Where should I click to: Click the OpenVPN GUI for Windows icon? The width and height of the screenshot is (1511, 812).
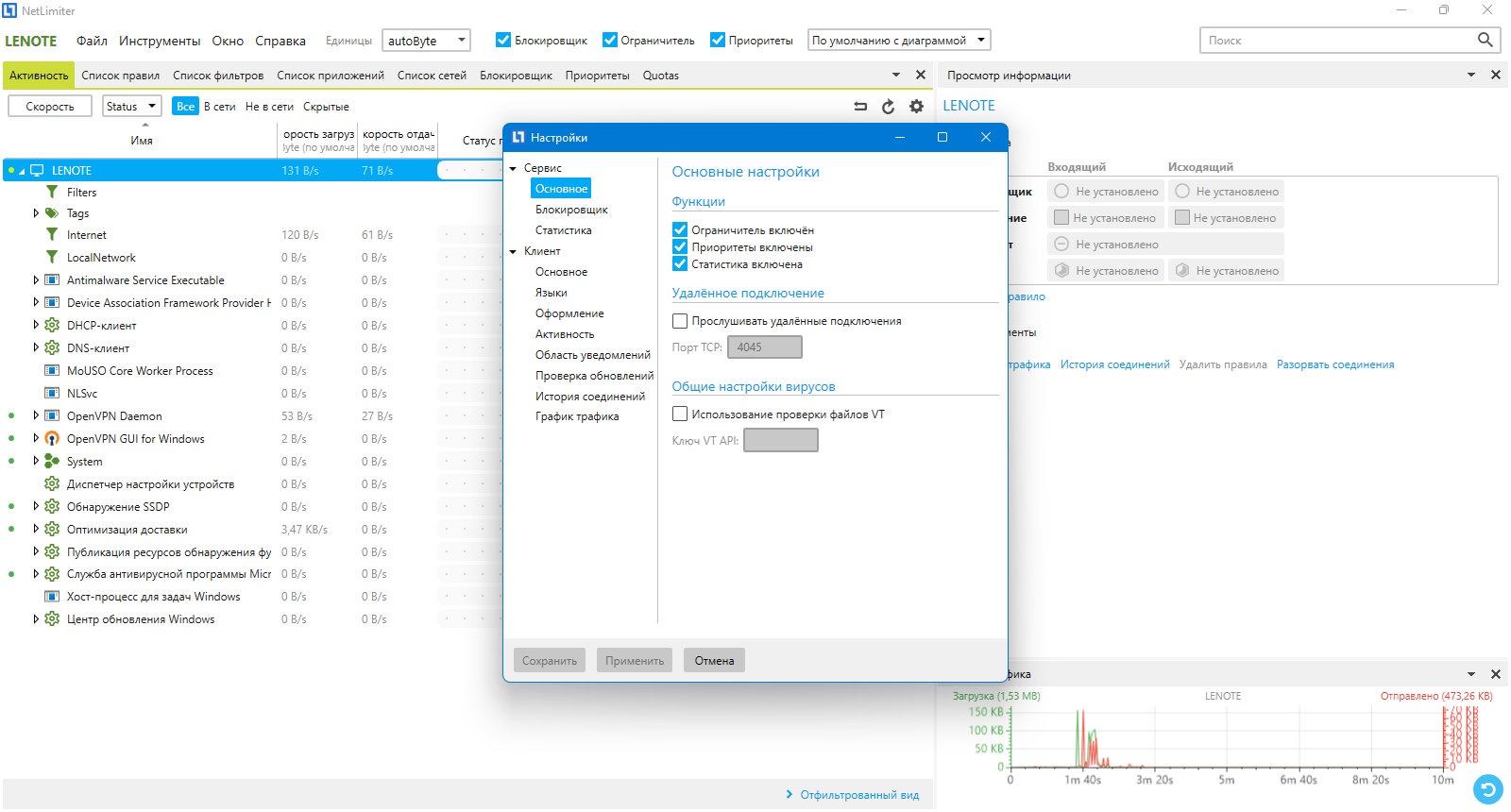click(52, 439)
